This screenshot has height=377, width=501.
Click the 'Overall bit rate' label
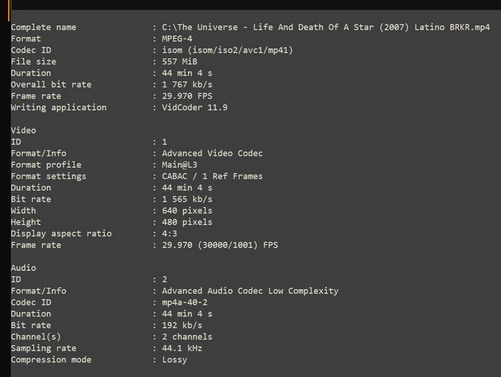coord(51,85)
